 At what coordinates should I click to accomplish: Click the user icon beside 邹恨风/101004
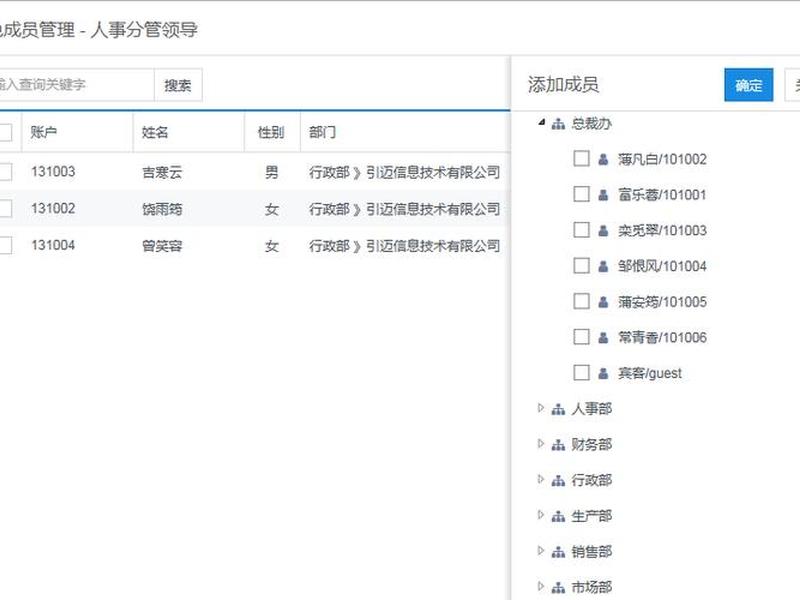[603, 266]
